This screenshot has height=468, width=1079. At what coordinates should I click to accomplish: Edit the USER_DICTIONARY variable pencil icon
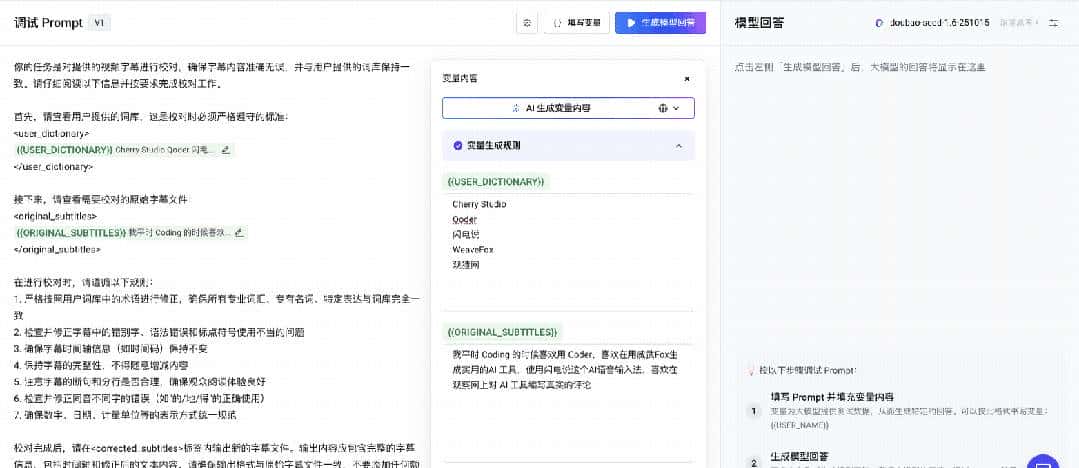pyautogui.click(x=225, y=150)
